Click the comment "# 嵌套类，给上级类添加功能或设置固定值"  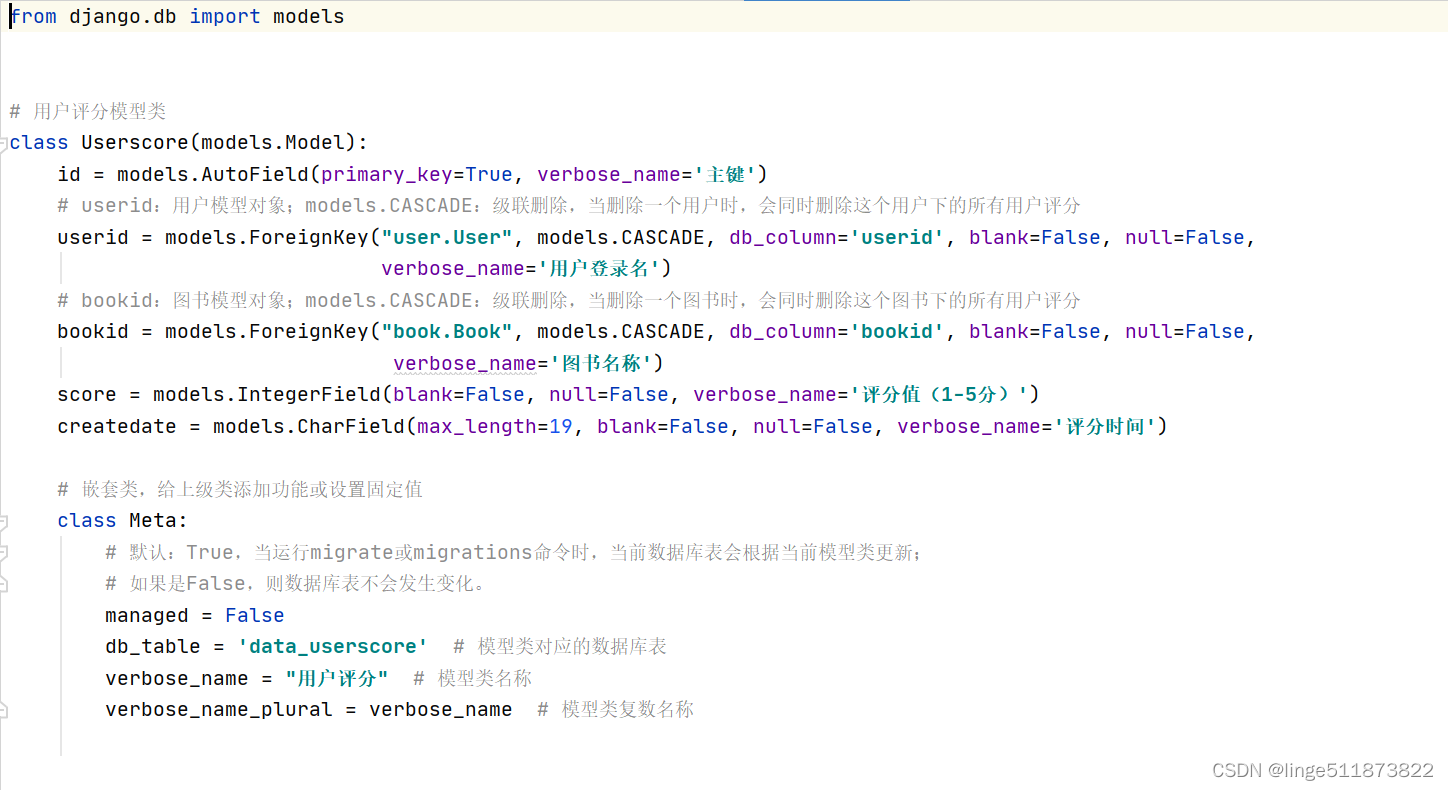point(240,489)
